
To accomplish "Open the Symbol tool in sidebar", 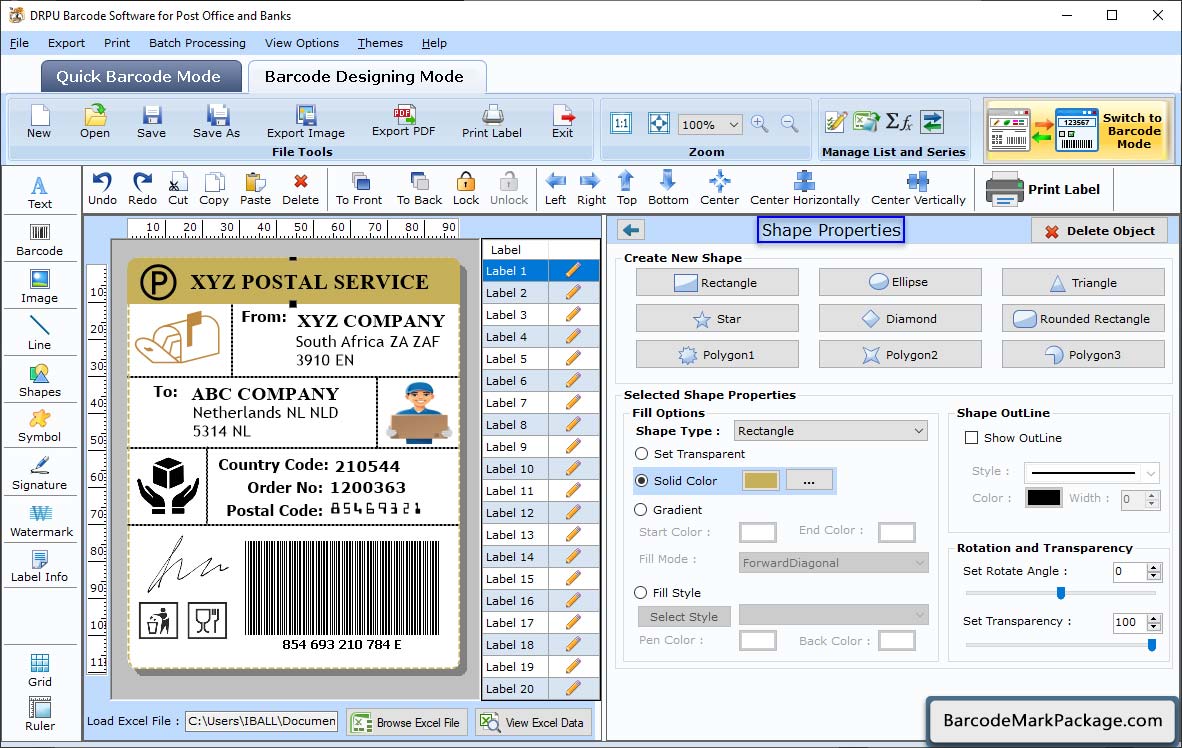I will coord(40,426).
